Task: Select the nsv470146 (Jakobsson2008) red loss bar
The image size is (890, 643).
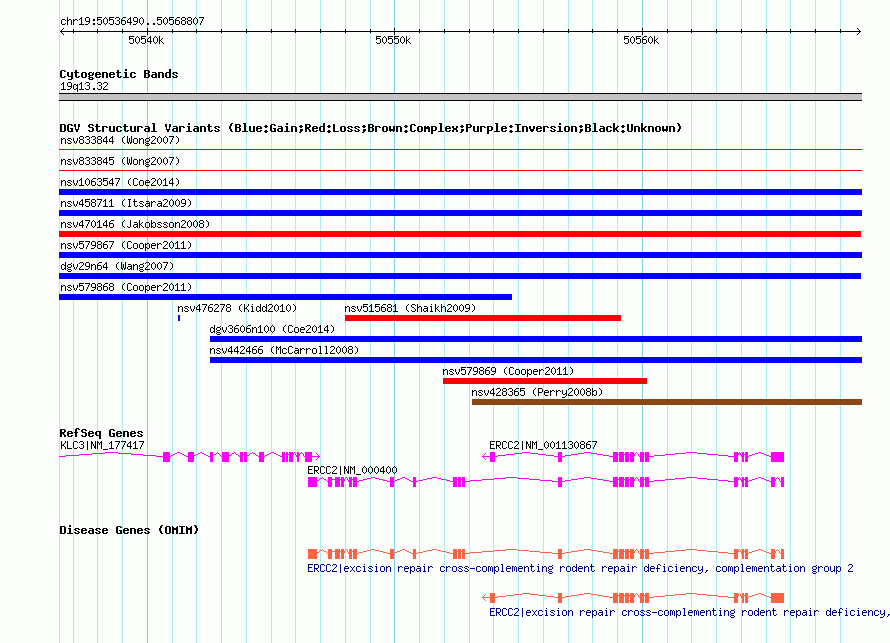Action: pyautogui.click(x=460, y=234)
